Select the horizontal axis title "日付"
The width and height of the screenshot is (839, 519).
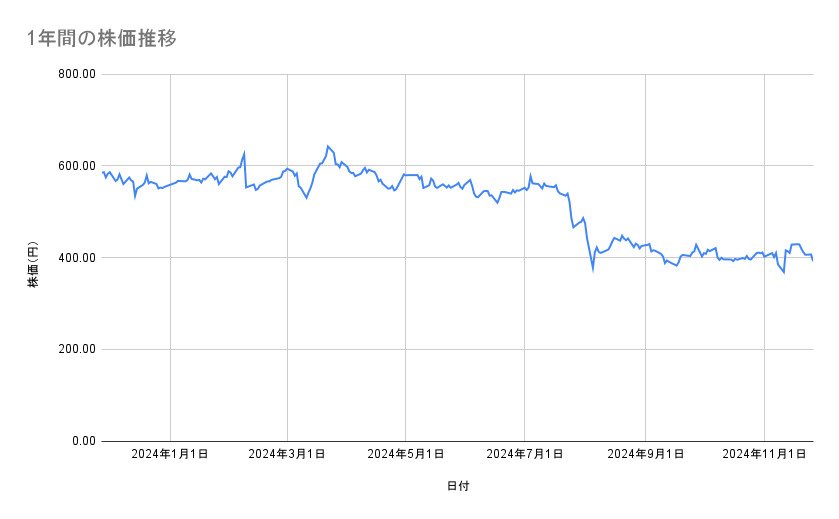[457, 487]
